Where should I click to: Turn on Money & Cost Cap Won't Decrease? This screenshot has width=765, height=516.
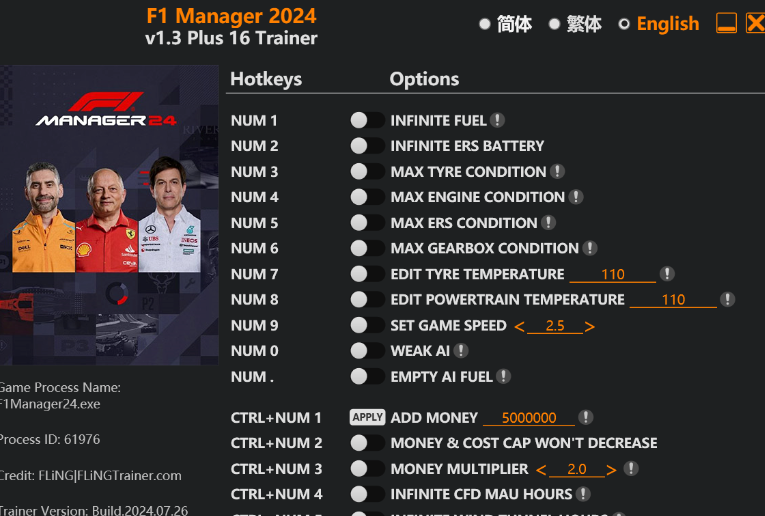(x=367, y=443)
